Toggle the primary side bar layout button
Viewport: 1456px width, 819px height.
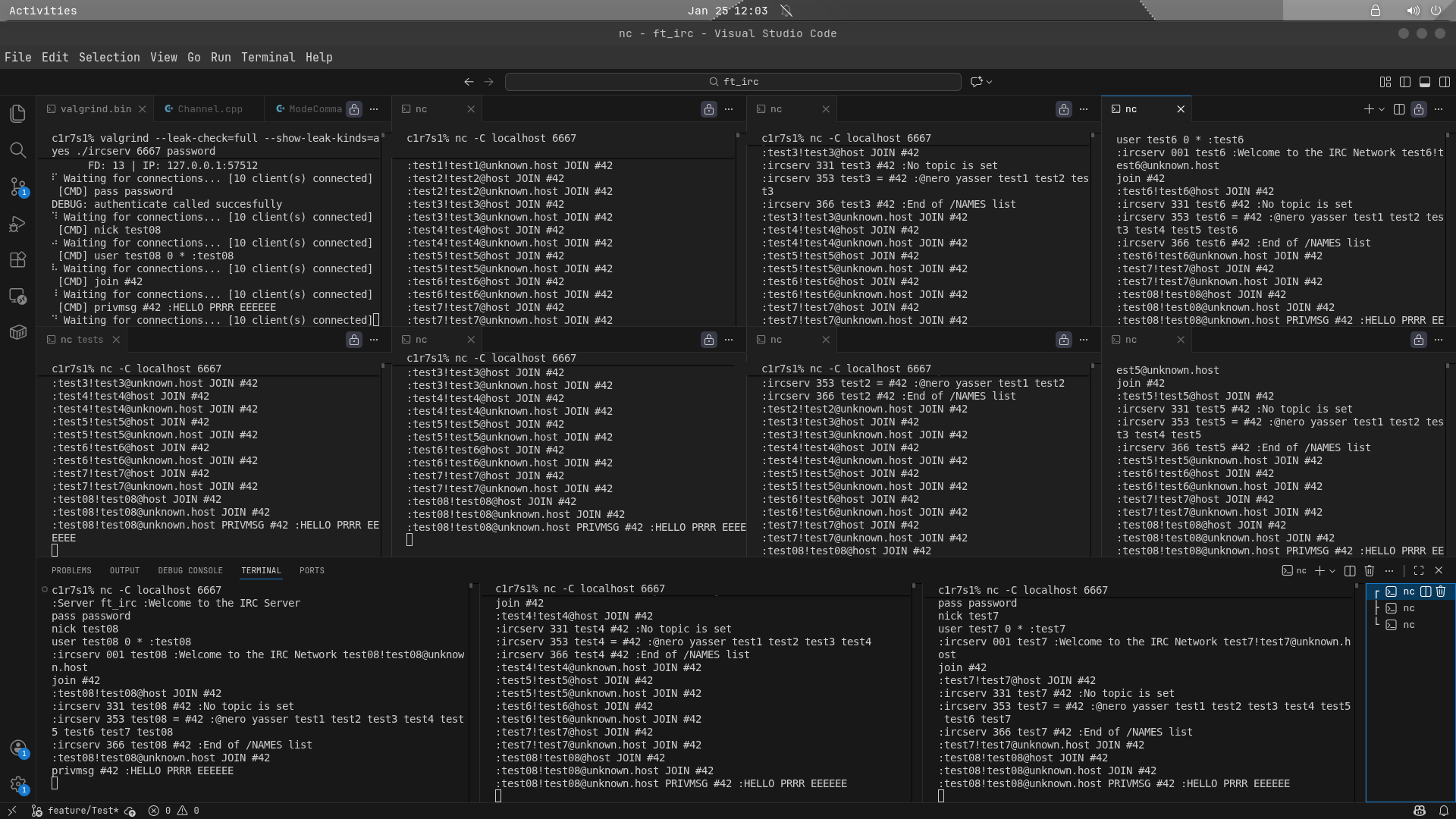pos(1405,82)
